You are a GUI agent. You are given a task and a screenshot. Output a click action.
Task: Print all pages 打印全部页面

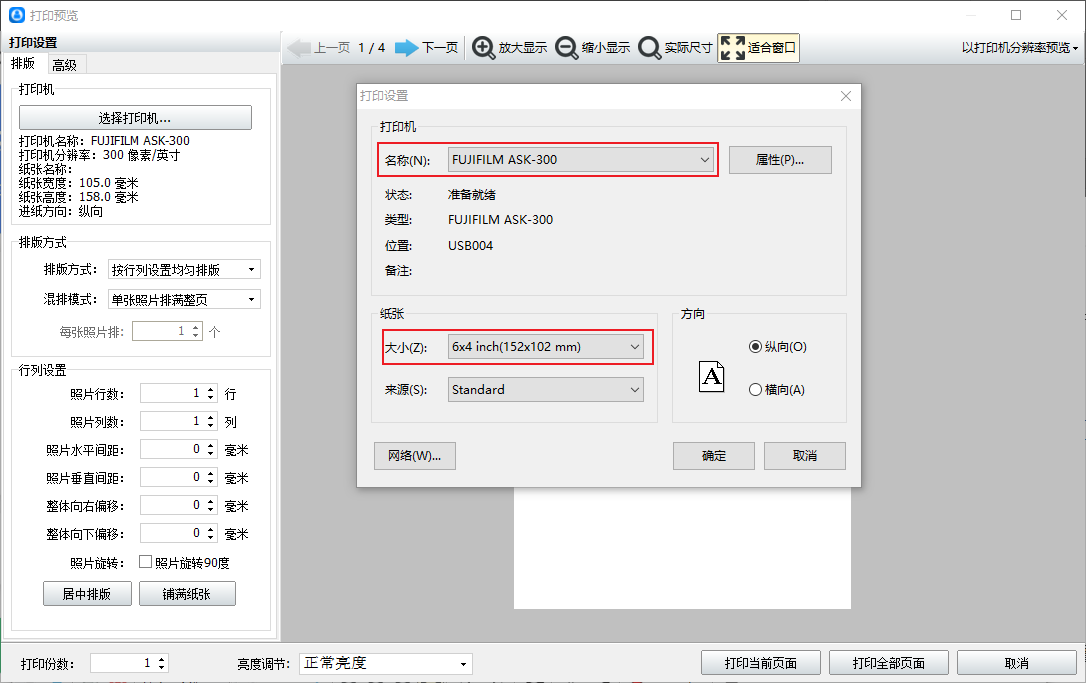pos(889,663)
